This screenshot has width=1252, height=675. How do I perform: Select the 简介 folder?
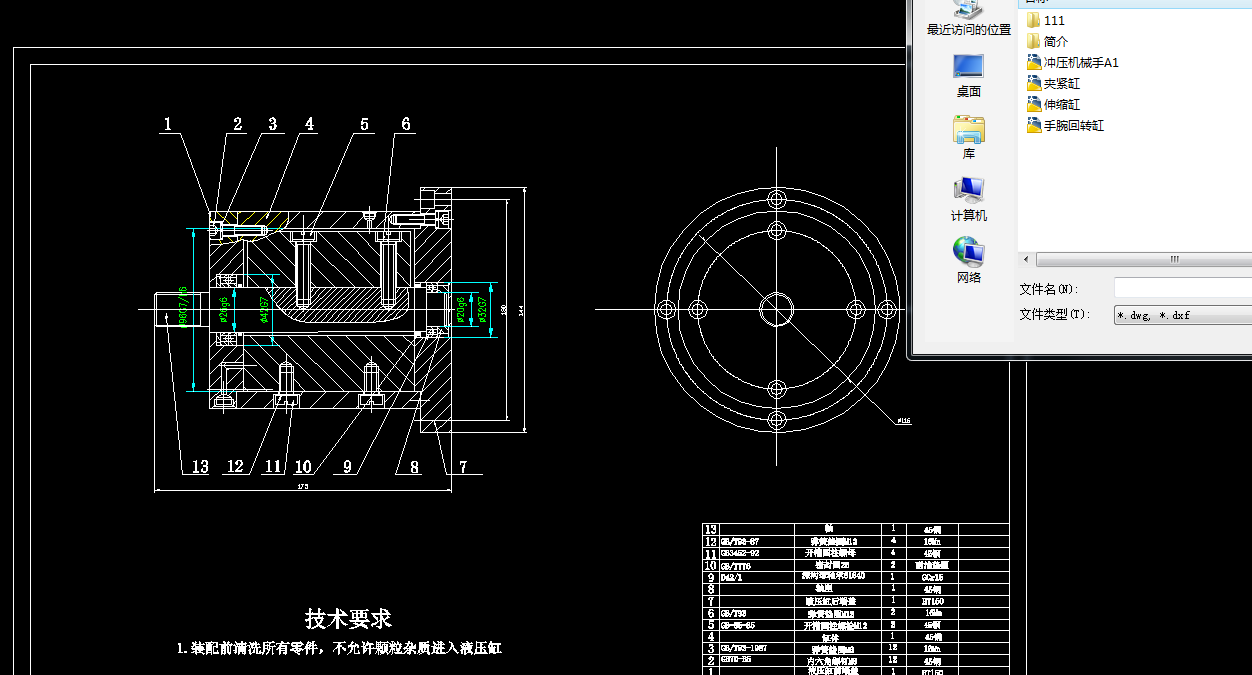[1047, 41]
